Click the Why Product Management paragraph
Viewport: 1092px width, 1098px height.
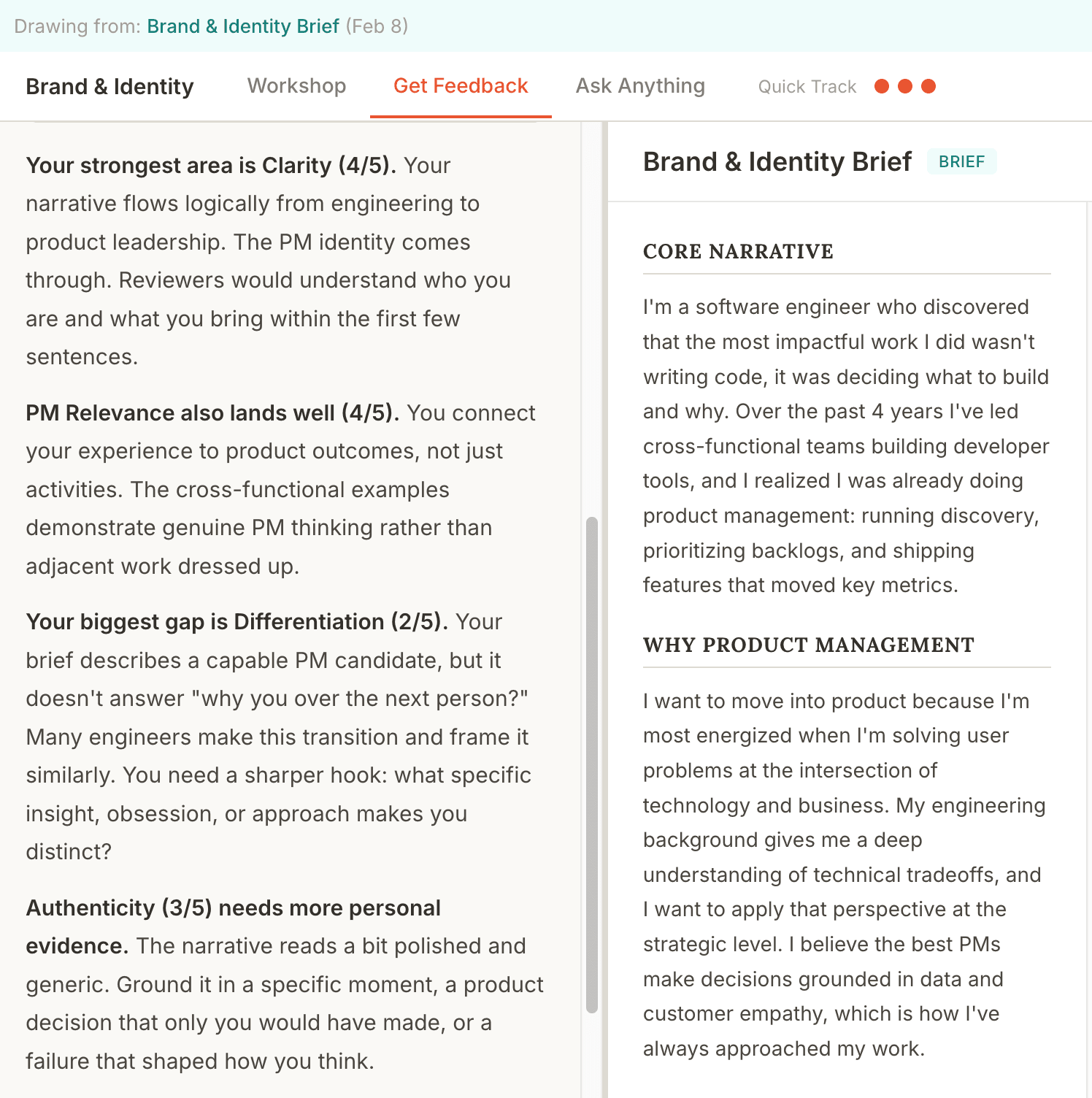[844, 875]
